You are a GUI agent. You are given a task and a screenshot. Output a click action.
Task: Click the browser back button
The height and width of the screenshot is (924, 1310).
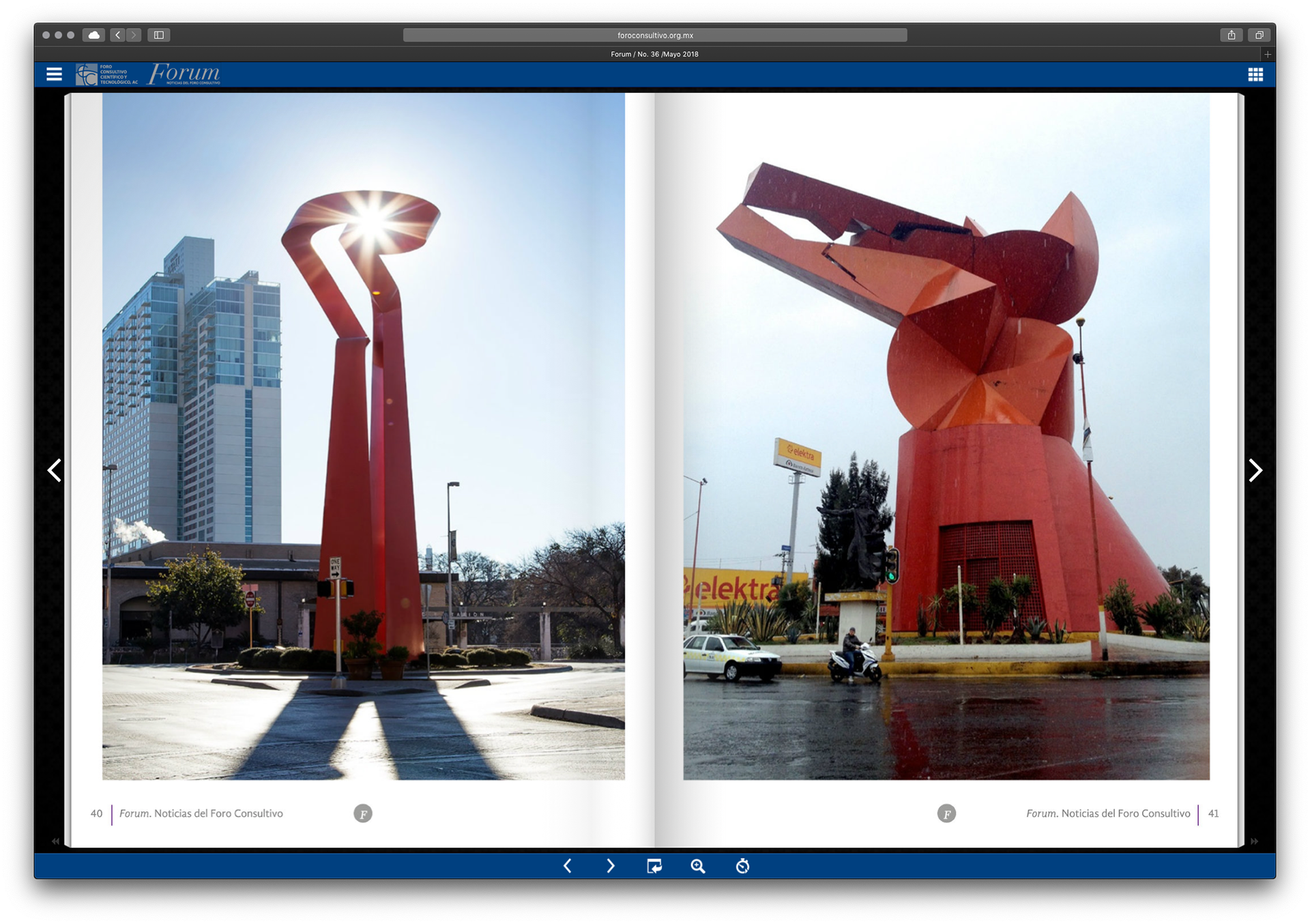point(117,35)
